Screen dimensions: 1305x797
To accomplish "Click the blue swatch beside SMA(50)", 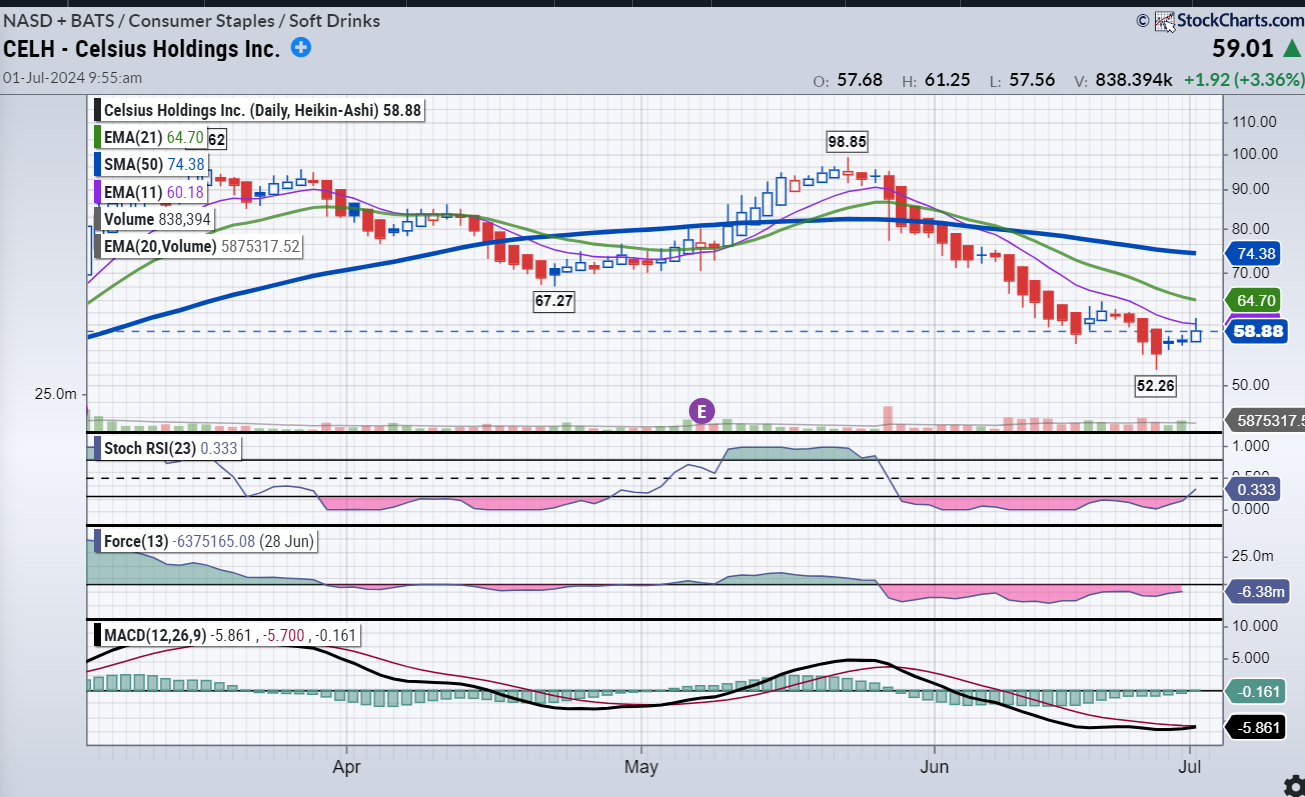I will 97,165.
